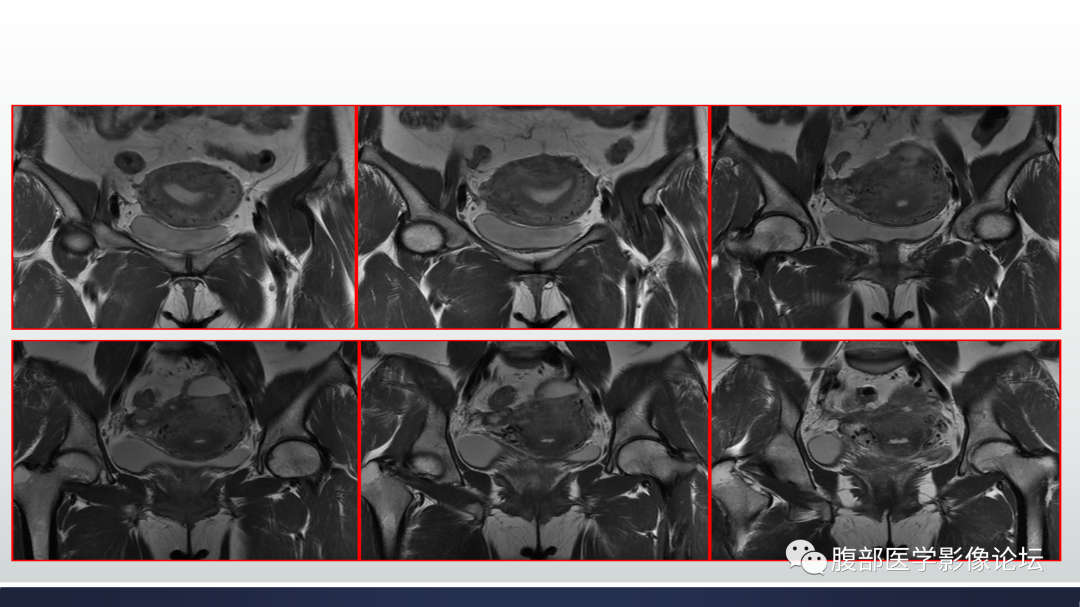Select the bottom-left pelvic MRI image
The height and width of the screenshot is (607, 1080).
[x=185, y=450]
